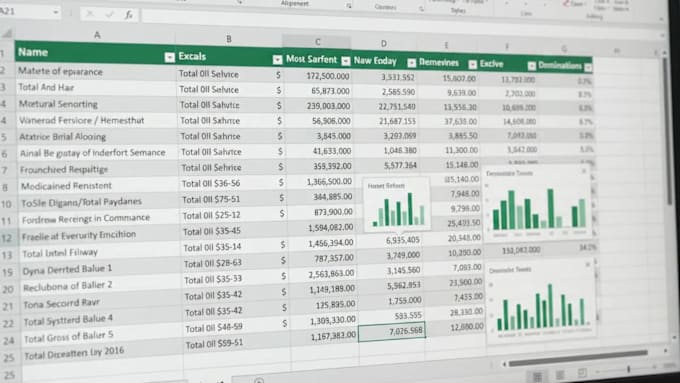
Task: Select column C header
Action: (x=317, y=42)
